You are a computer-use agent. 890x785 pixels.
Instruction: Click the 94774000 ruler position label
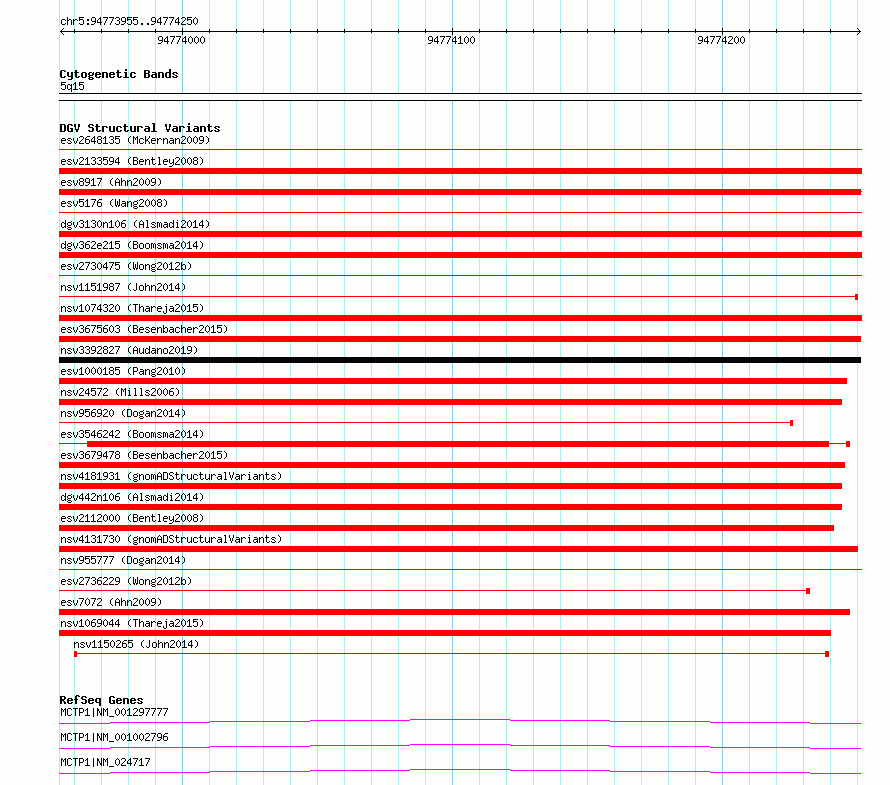(x=181, y=40)
